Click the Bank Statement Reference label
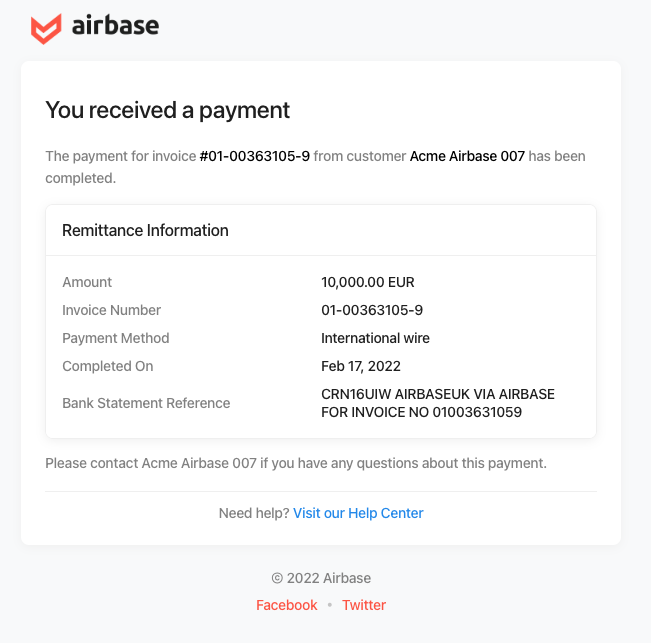651x643 pixels. (146, 403)
